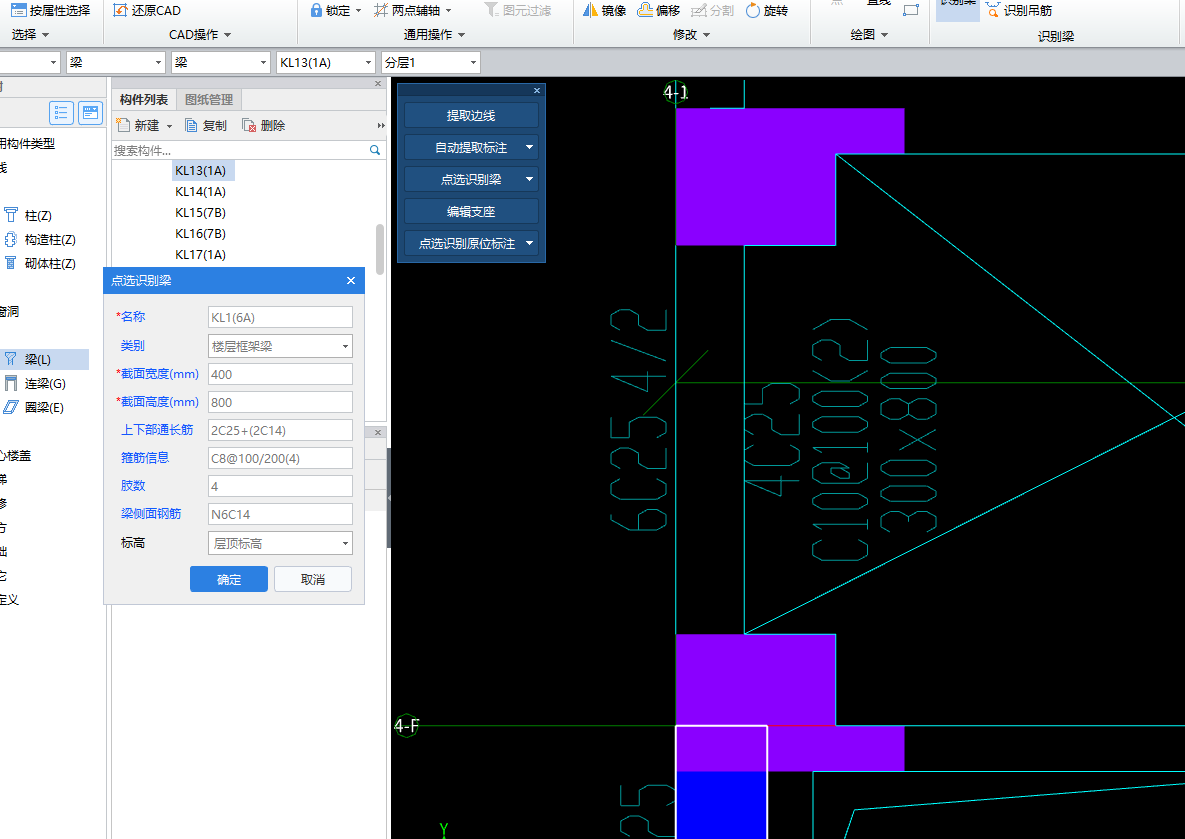Screen dimensions: 1185x839
Task: Click the 梁侧面钢筋 field showing N6C14
Action: point(280,514)
